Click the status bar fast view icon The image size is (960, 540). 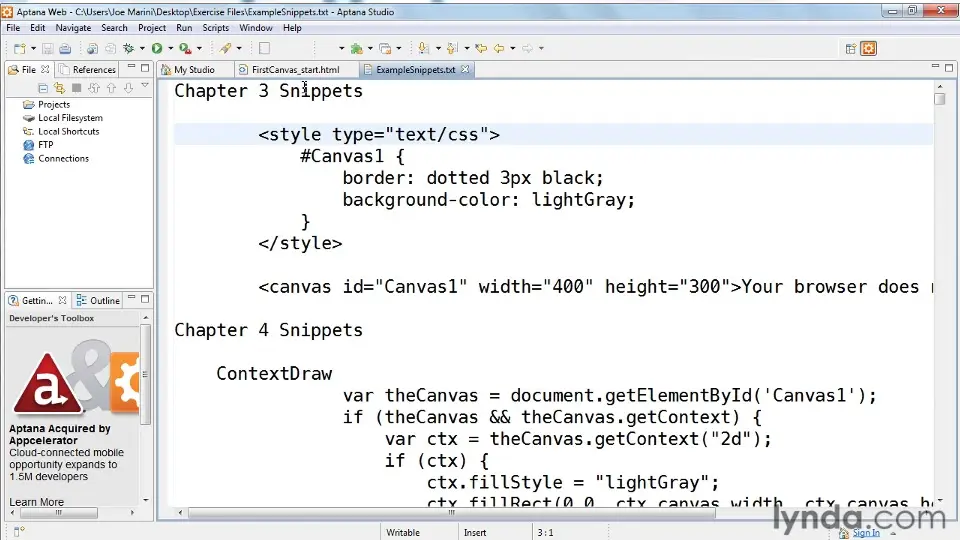pos(18,531)
